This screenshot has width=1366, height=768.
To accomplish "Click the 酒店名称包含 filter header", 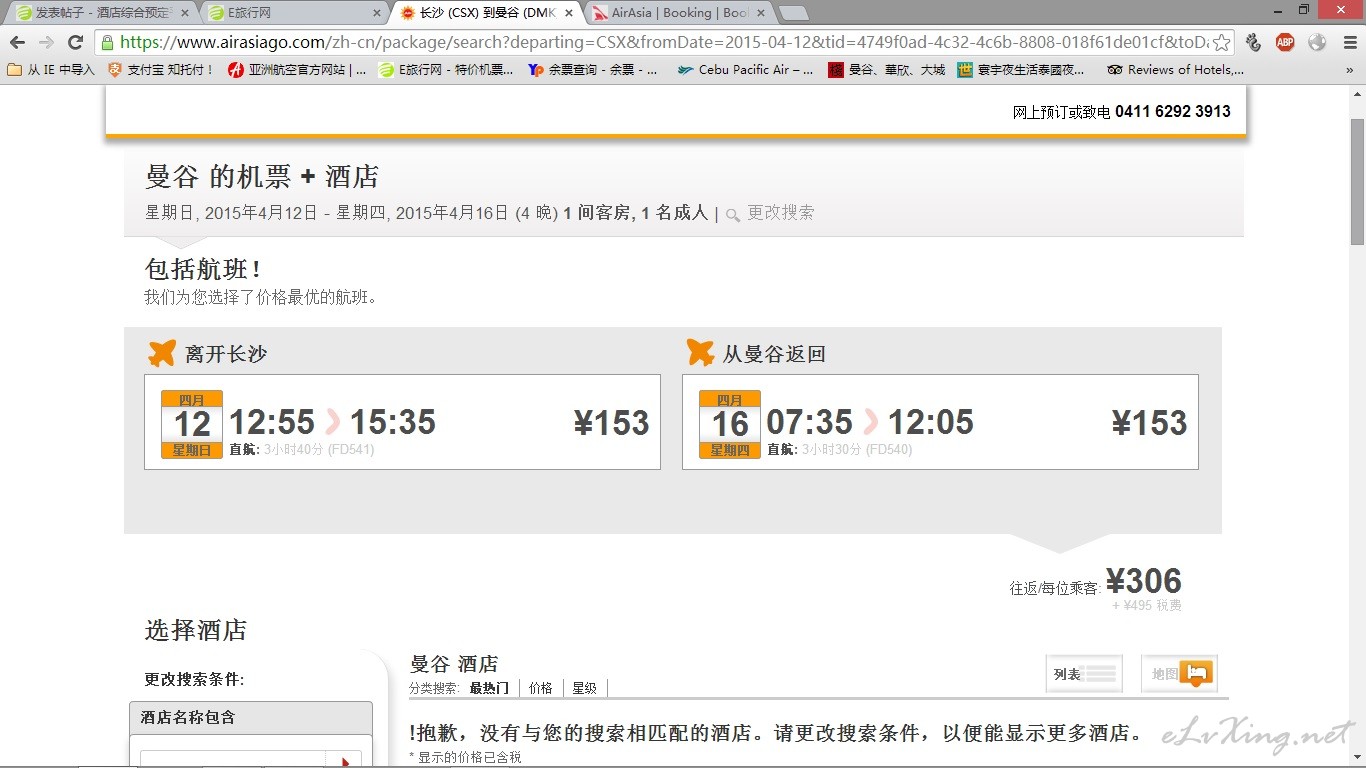I will point(251,717).
